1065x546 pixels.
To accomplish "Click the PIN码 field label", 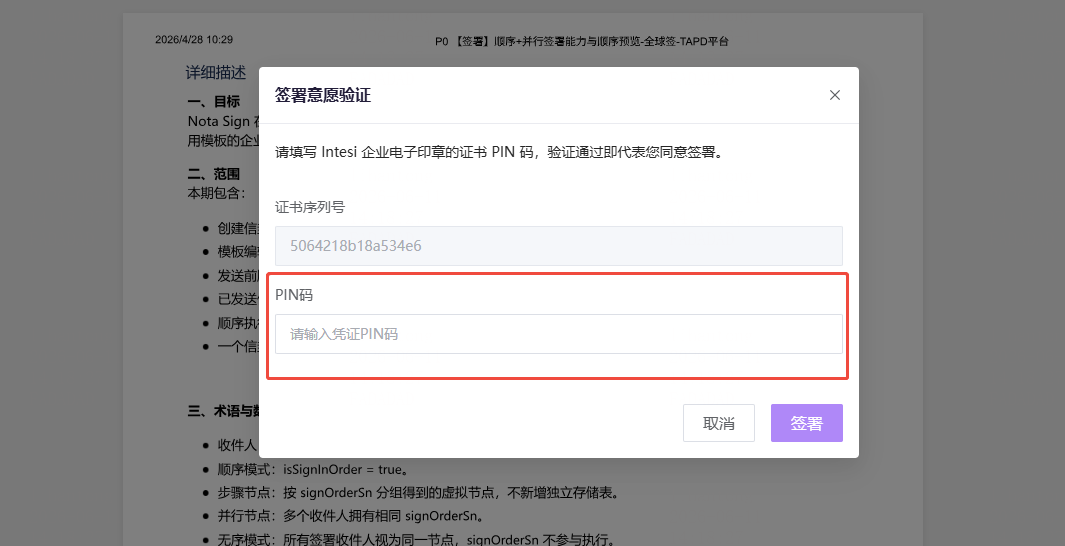I will click(x=294, y=295).
